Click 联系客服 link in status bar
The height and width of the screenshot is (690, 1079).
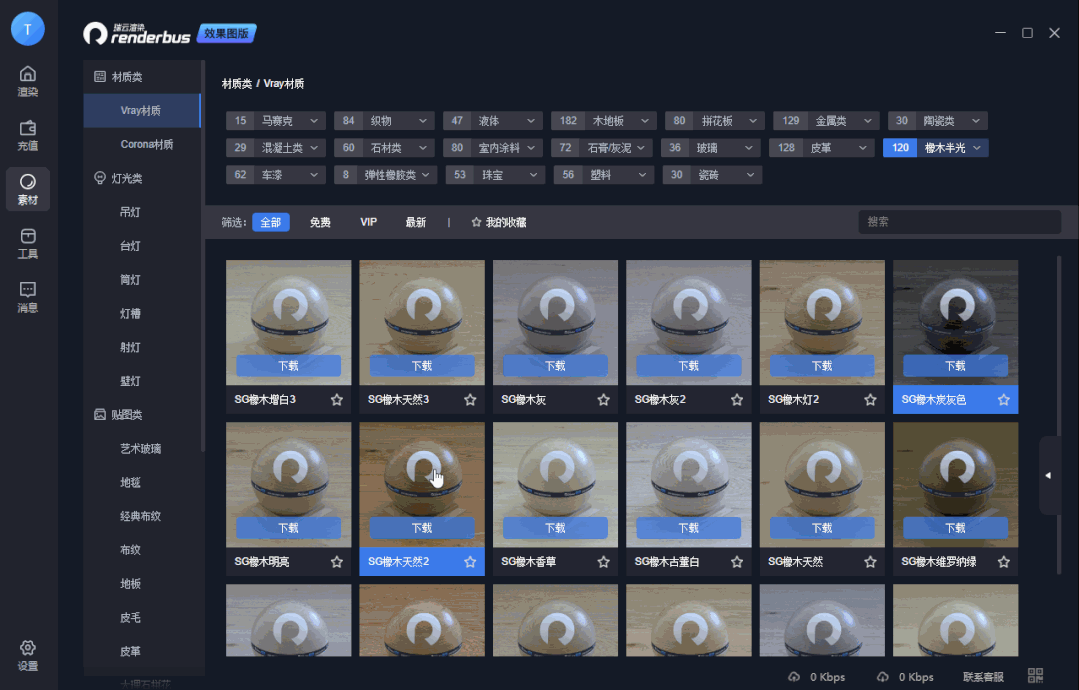coord(983,677)
